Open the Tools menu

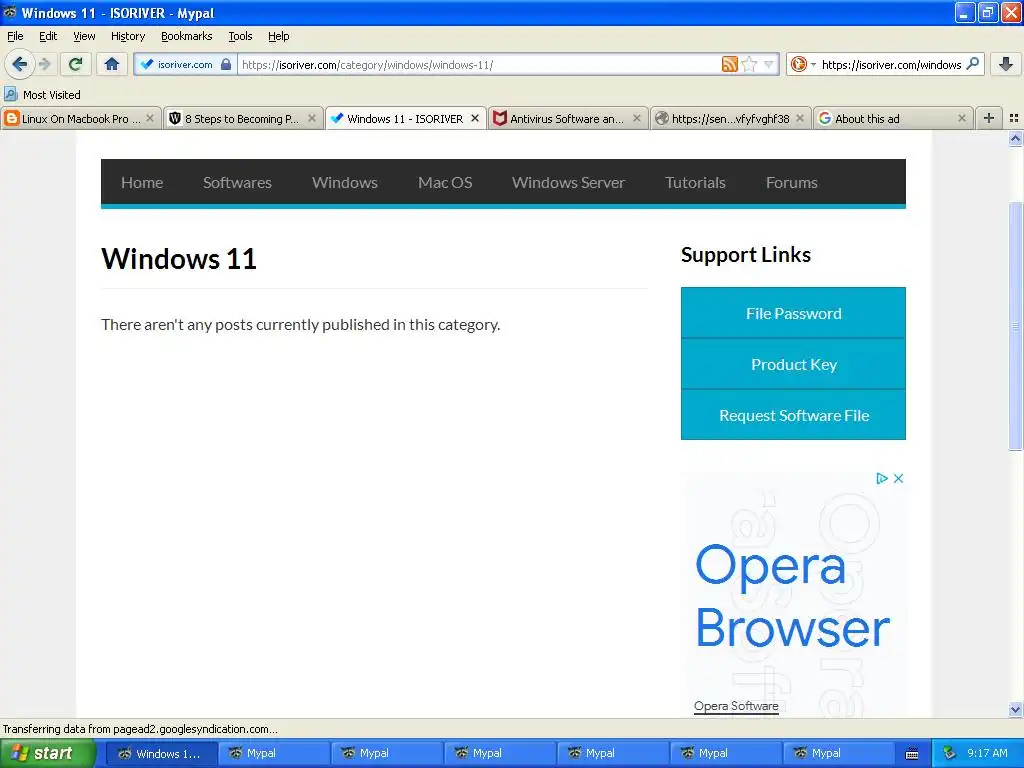(x=240, y=36)
